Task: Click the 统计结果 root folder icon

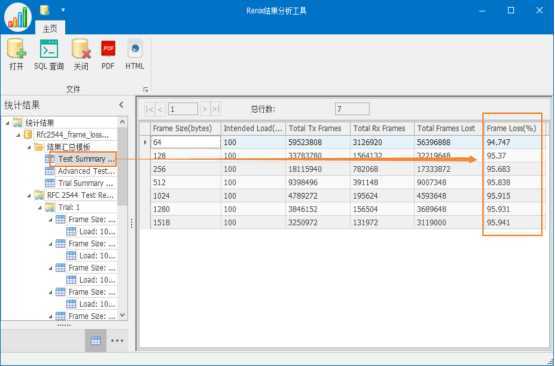Action: point(17,123)
